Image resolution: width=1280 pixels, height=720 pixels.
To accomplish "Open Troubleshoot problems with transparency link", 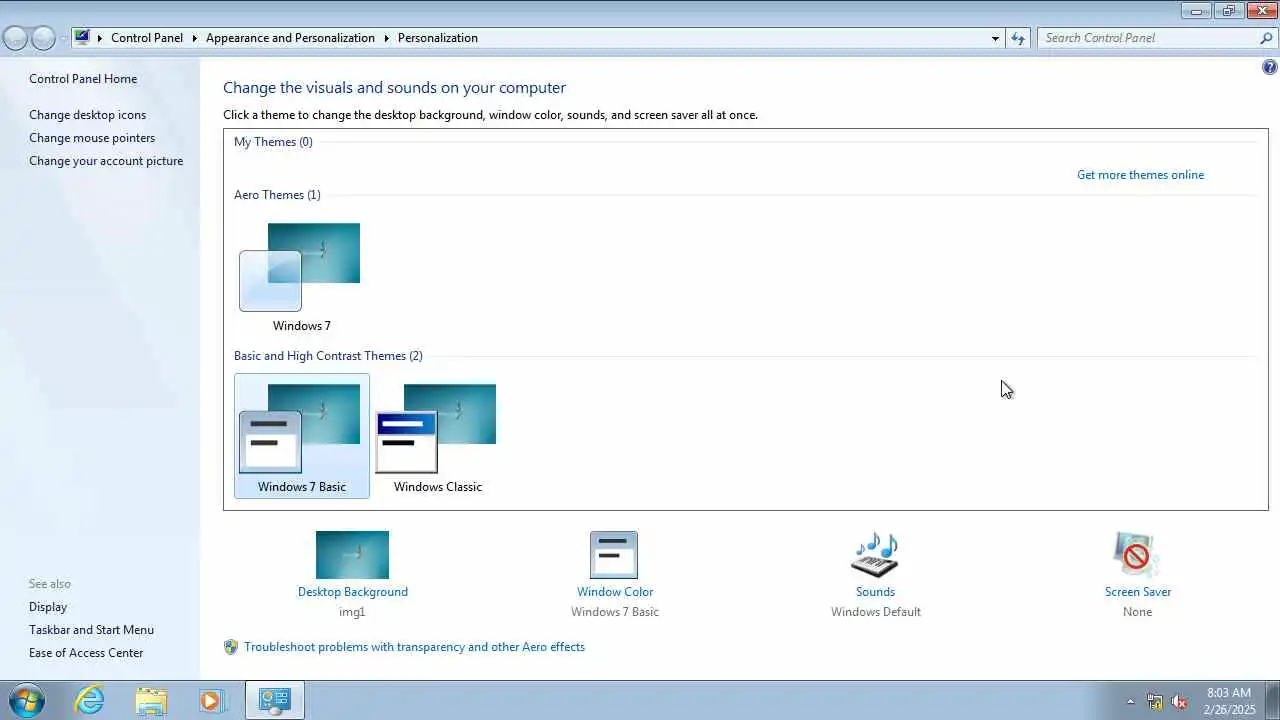I will point(414,647).
